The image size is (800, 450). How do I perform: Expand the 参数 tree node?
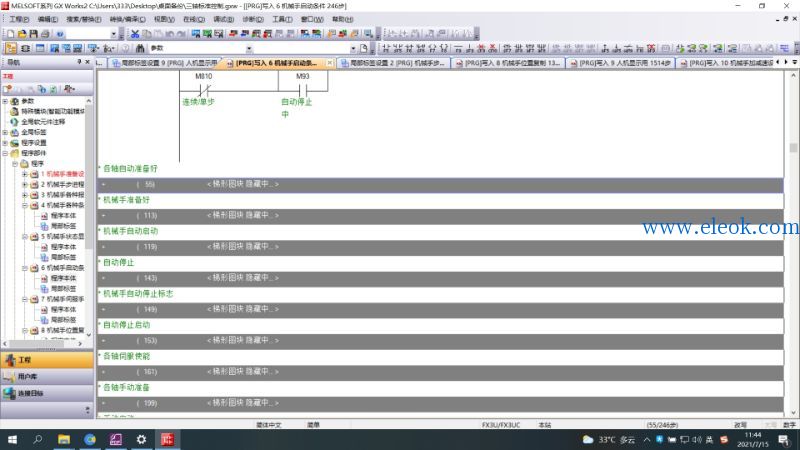[5, 101]
